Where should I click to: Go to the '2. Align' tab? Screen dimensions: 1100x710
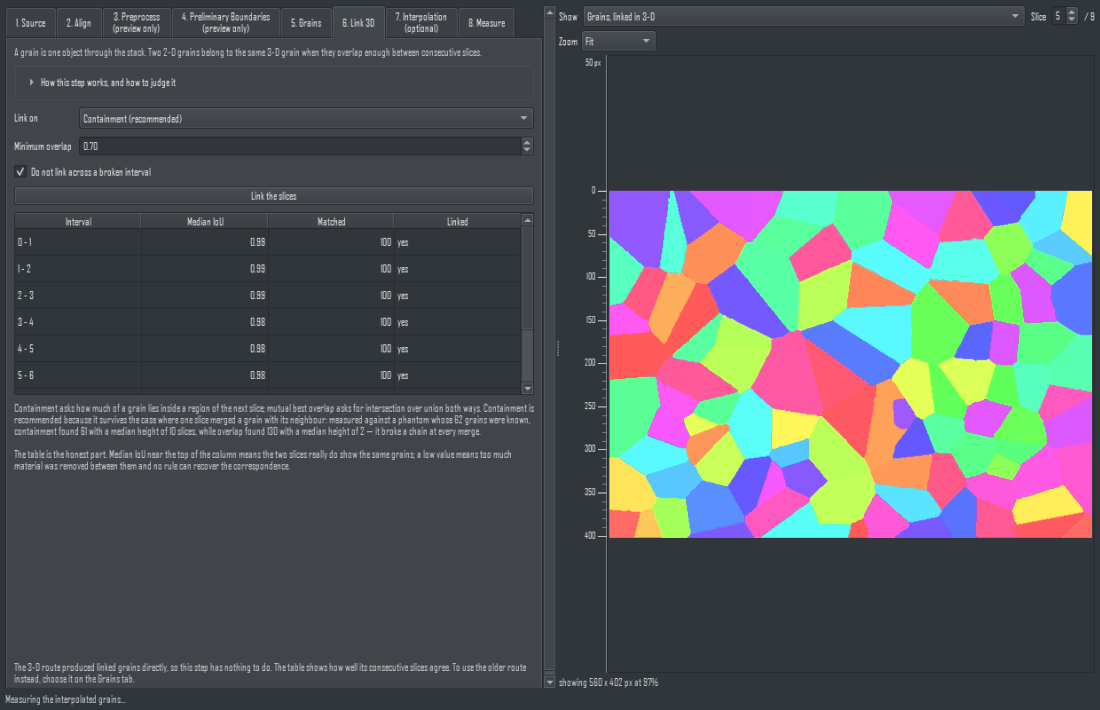pyautogui.click(x=79, y=23)
